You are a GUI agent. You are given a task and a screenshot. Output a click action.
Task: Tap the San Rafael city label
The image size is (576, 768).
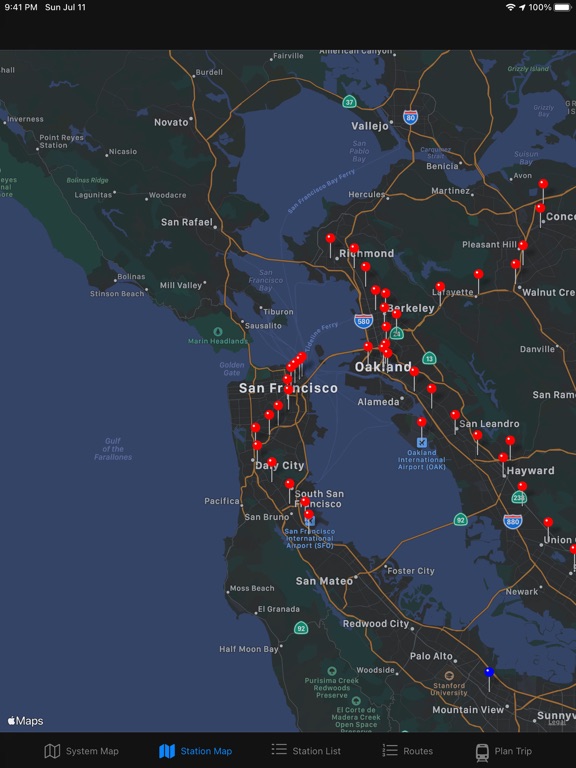click(x=187, y=222)
